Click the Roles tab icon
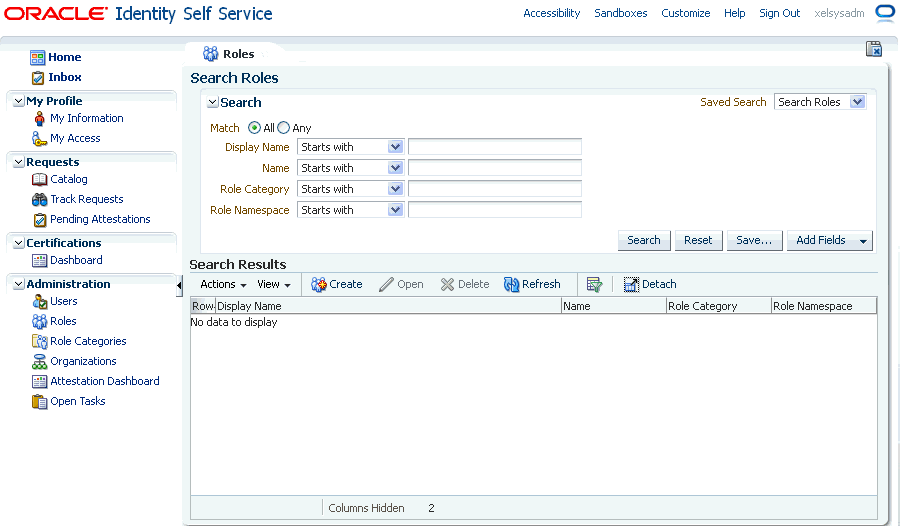 click(211, 54)
